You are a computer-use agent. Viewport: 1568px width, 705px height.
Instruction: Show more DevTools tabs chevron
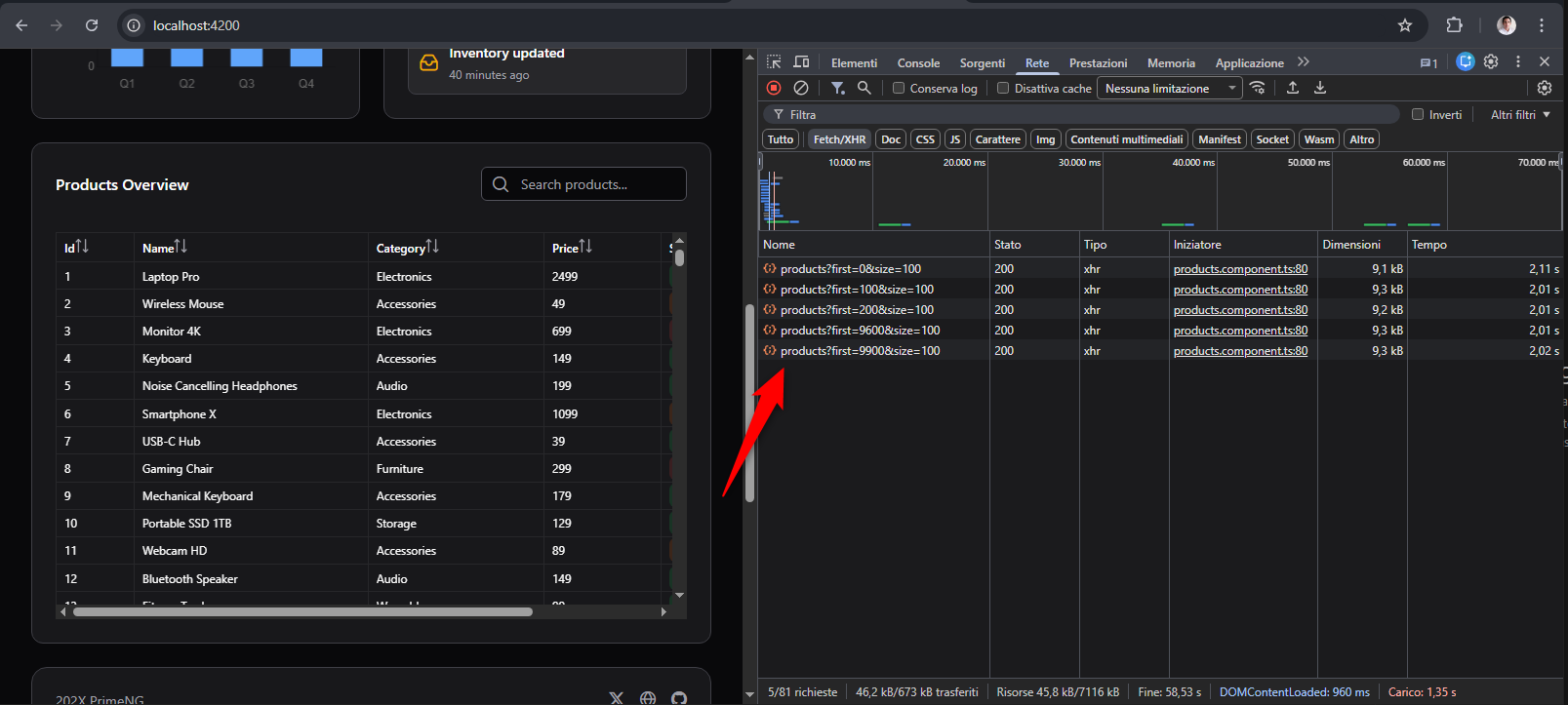(1304, 62)
